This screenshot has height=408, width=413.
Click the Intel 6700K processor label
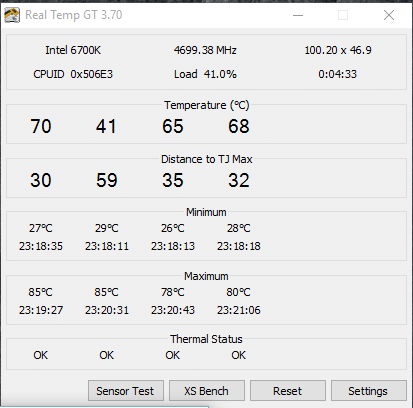[73, 50]
